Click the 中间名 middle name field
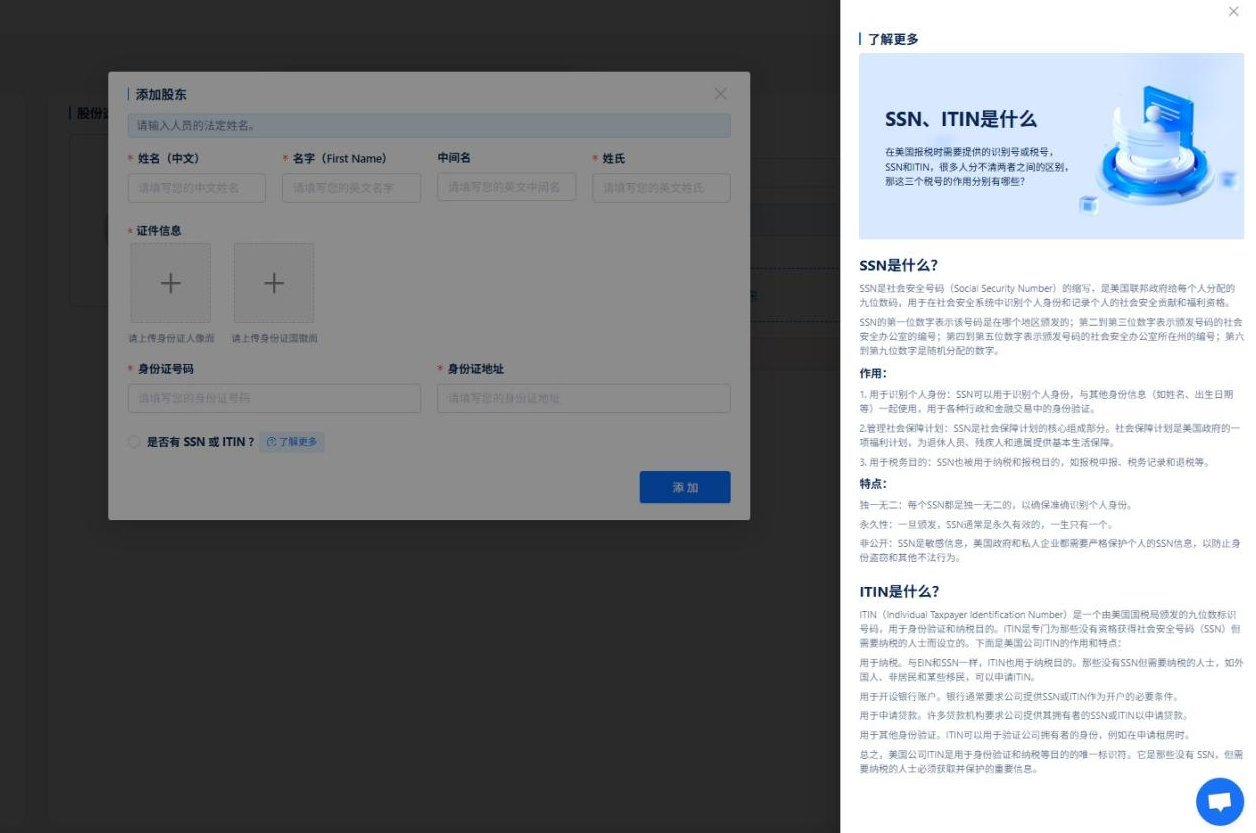 pos(506,187)
